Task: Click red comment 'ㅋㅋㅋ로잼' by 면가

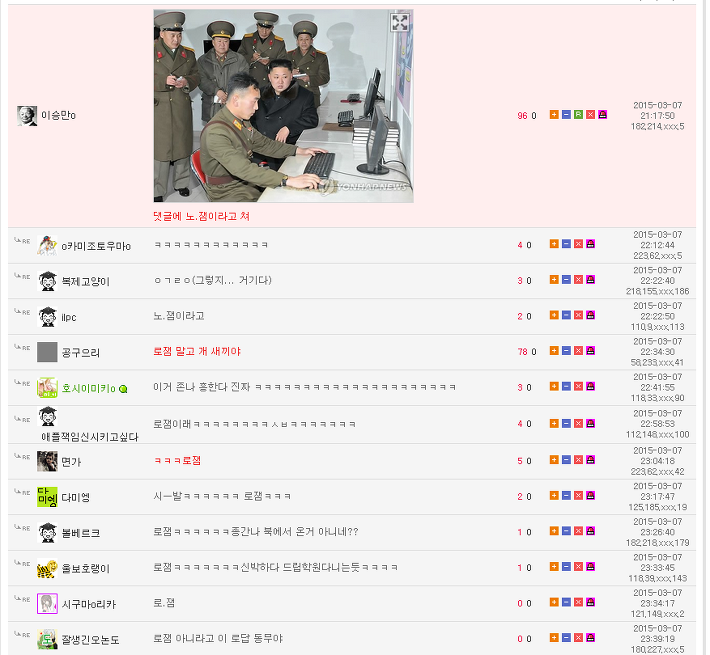Action: [x=177, y=460]
